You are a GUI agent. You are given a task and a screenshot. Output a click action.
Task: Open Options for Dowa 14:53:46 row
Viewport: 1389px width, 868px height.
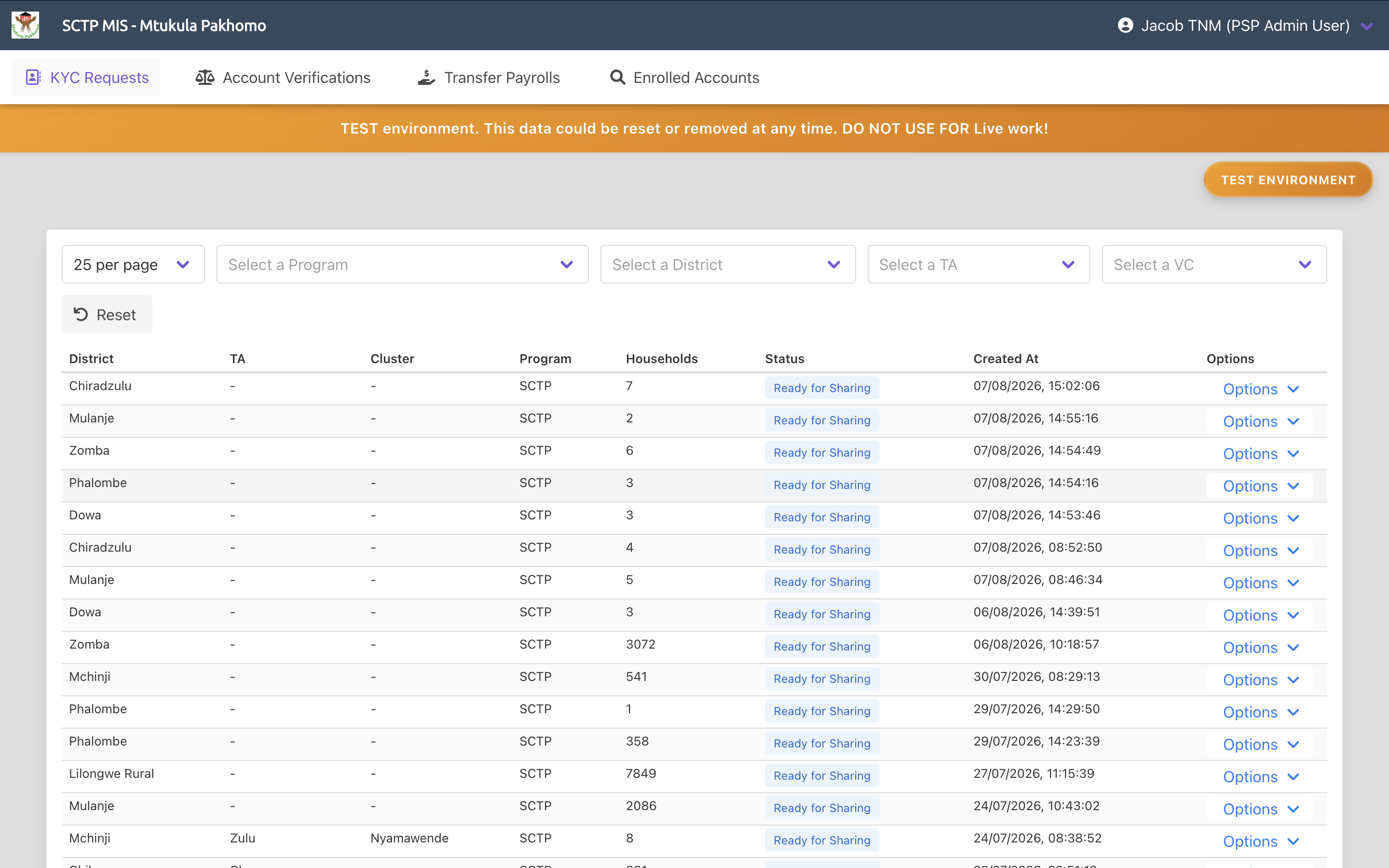tap(1260, 518)
